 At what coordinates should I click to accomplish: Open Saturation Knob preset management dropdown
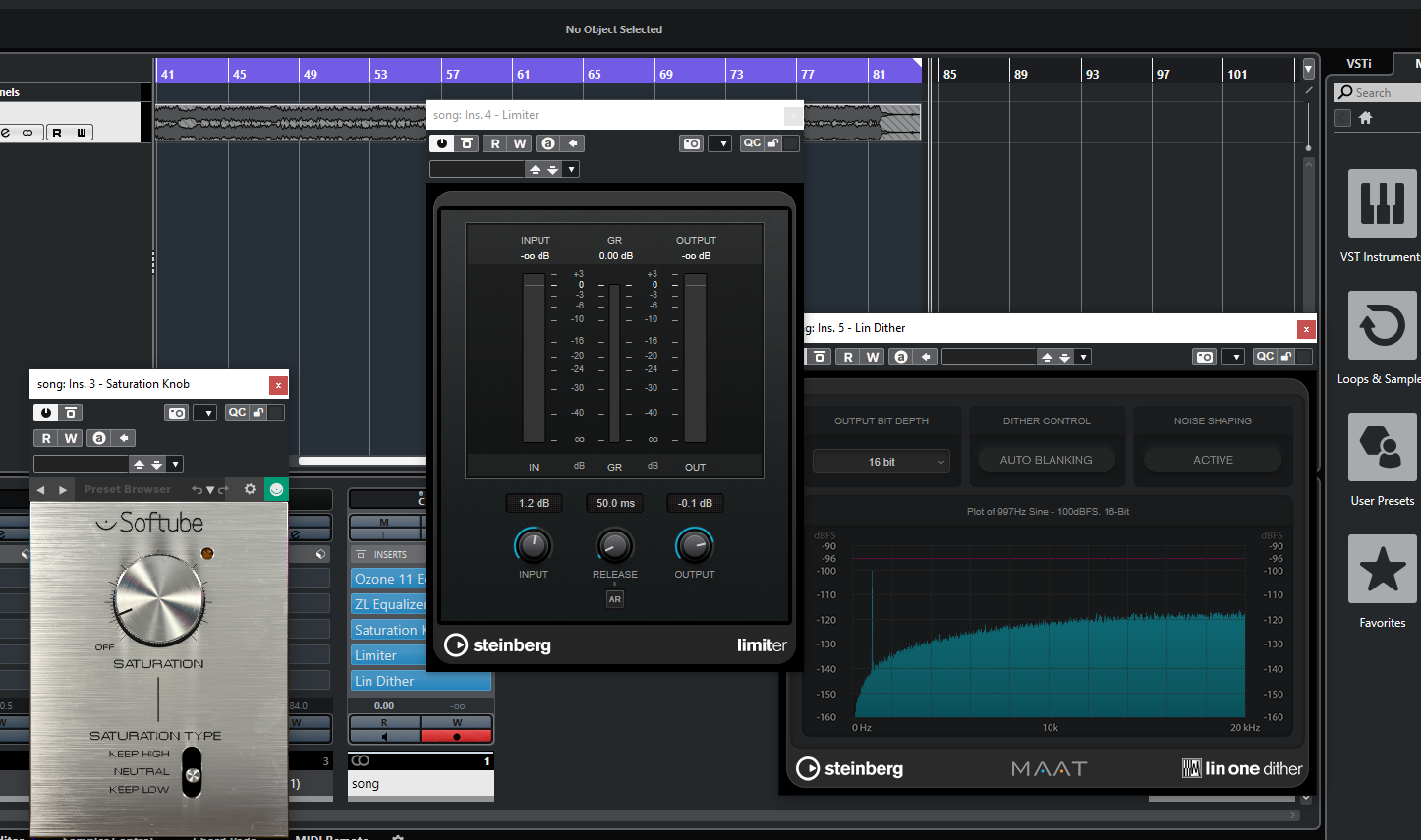point(175,464)
